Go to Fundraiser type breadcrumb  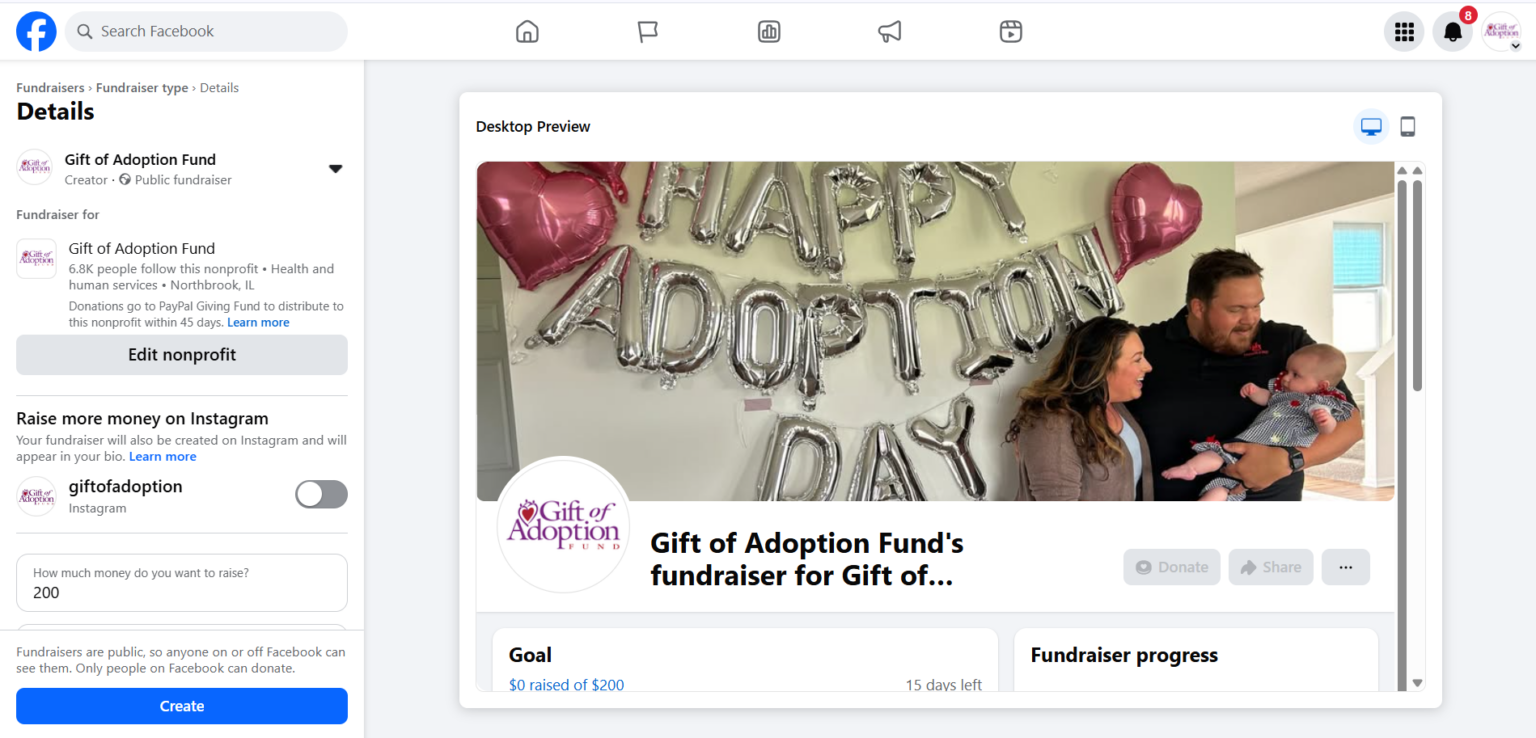coord(142,88)
